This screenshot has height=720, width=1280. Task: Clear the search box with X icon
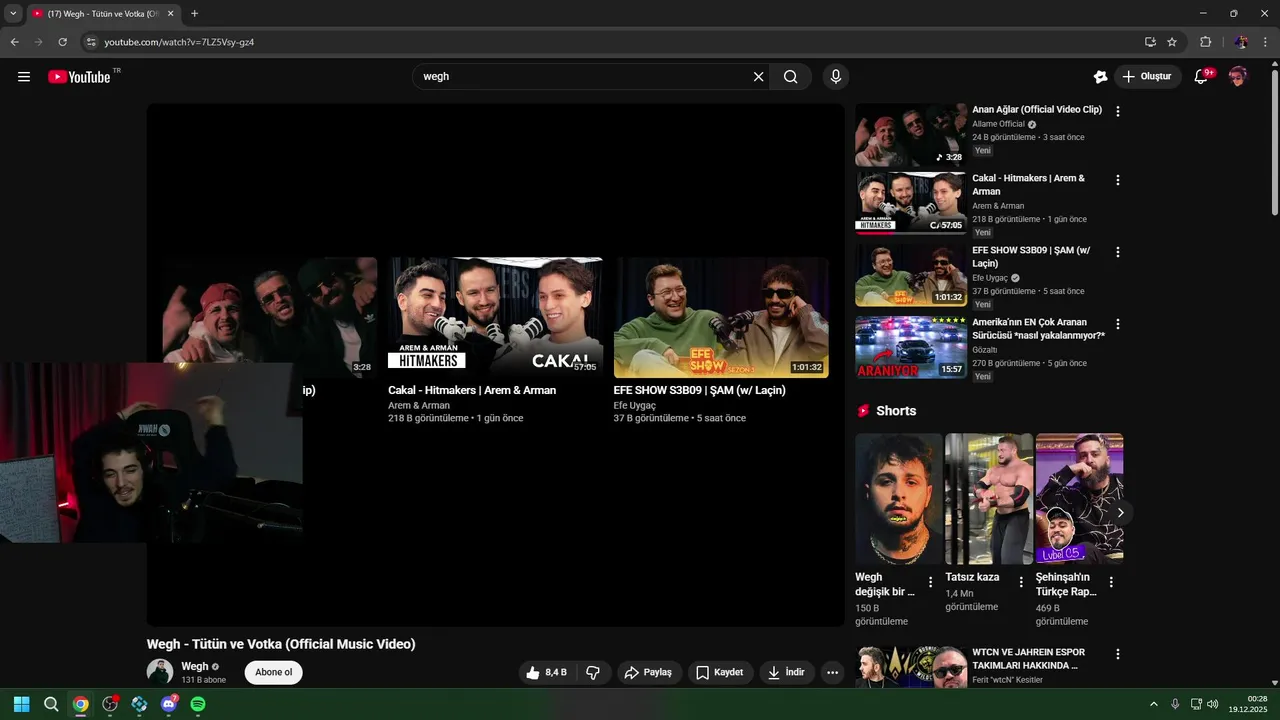coord(758,77)
